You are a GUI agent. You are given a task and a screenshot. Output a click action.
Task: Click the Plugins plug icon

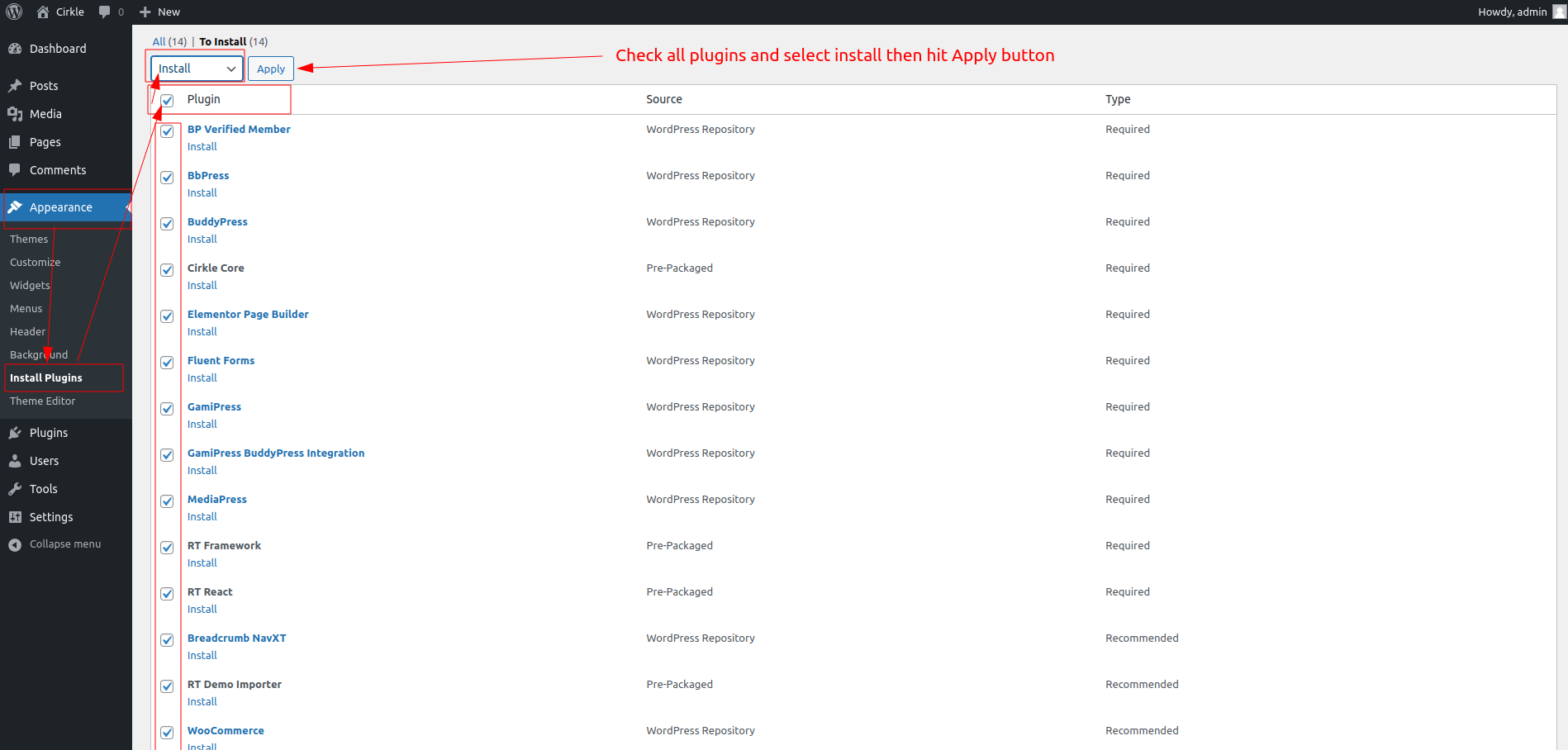pyautogui.click(x=15, y=433)
